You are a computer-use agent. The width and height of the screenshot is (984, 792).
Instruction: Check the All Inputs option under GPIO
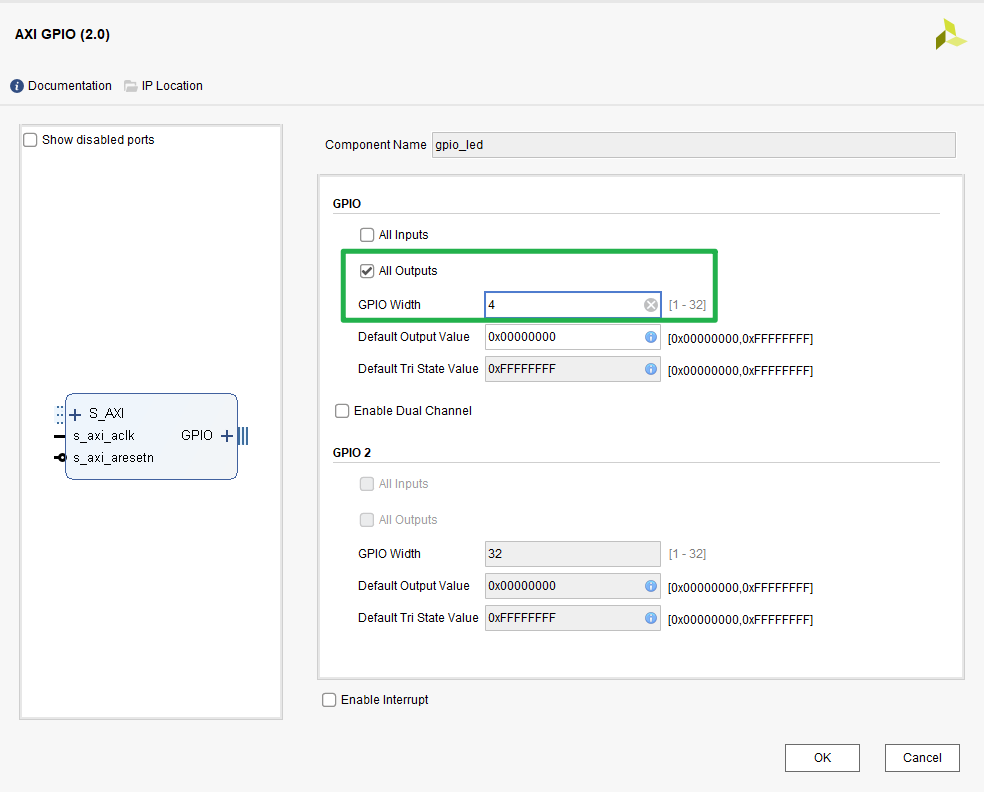(x=367, y=235)
